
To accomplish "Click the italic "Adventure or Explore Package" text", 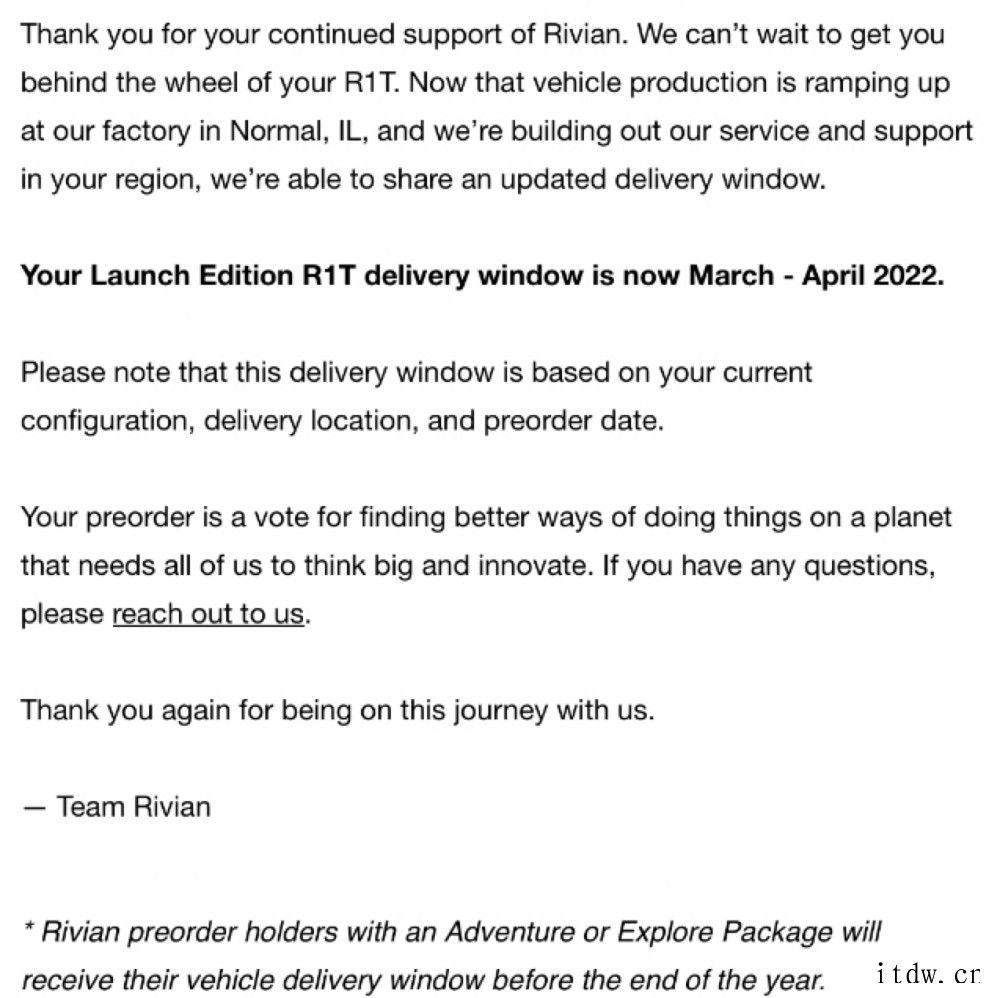I will click(639, 932).
